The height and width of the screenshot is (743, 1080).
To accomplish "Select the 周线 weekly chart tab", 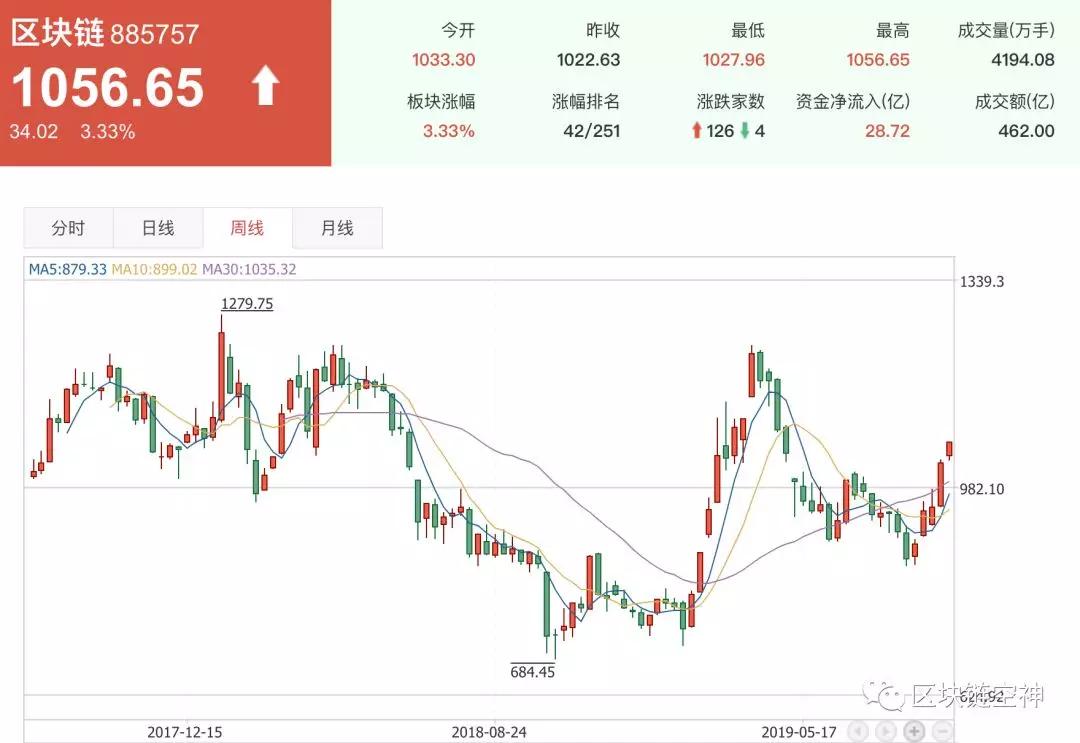I will coord(247,228).
